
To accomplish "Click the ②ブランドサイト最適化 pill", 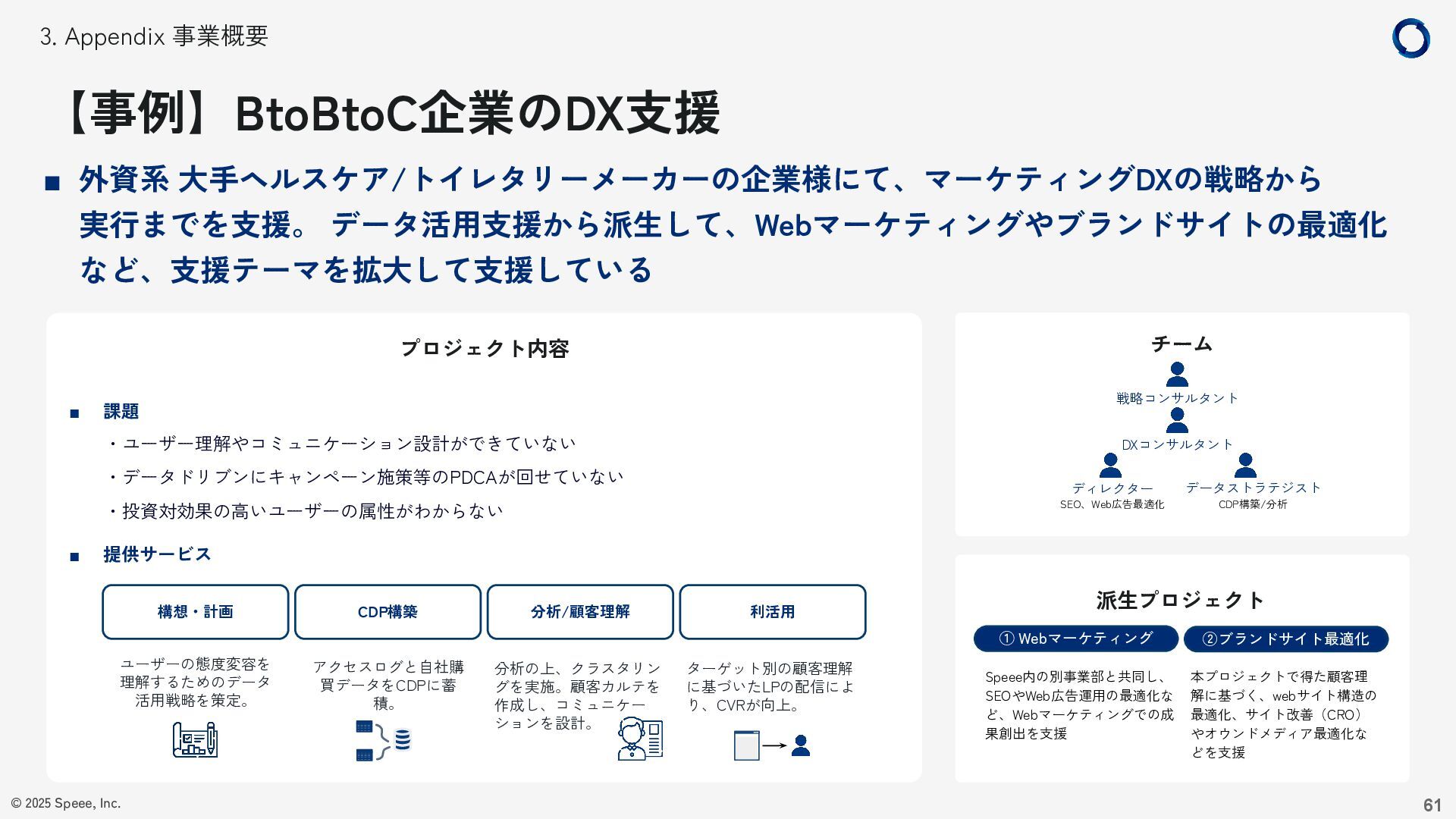I will click(x=1285, y=639).
